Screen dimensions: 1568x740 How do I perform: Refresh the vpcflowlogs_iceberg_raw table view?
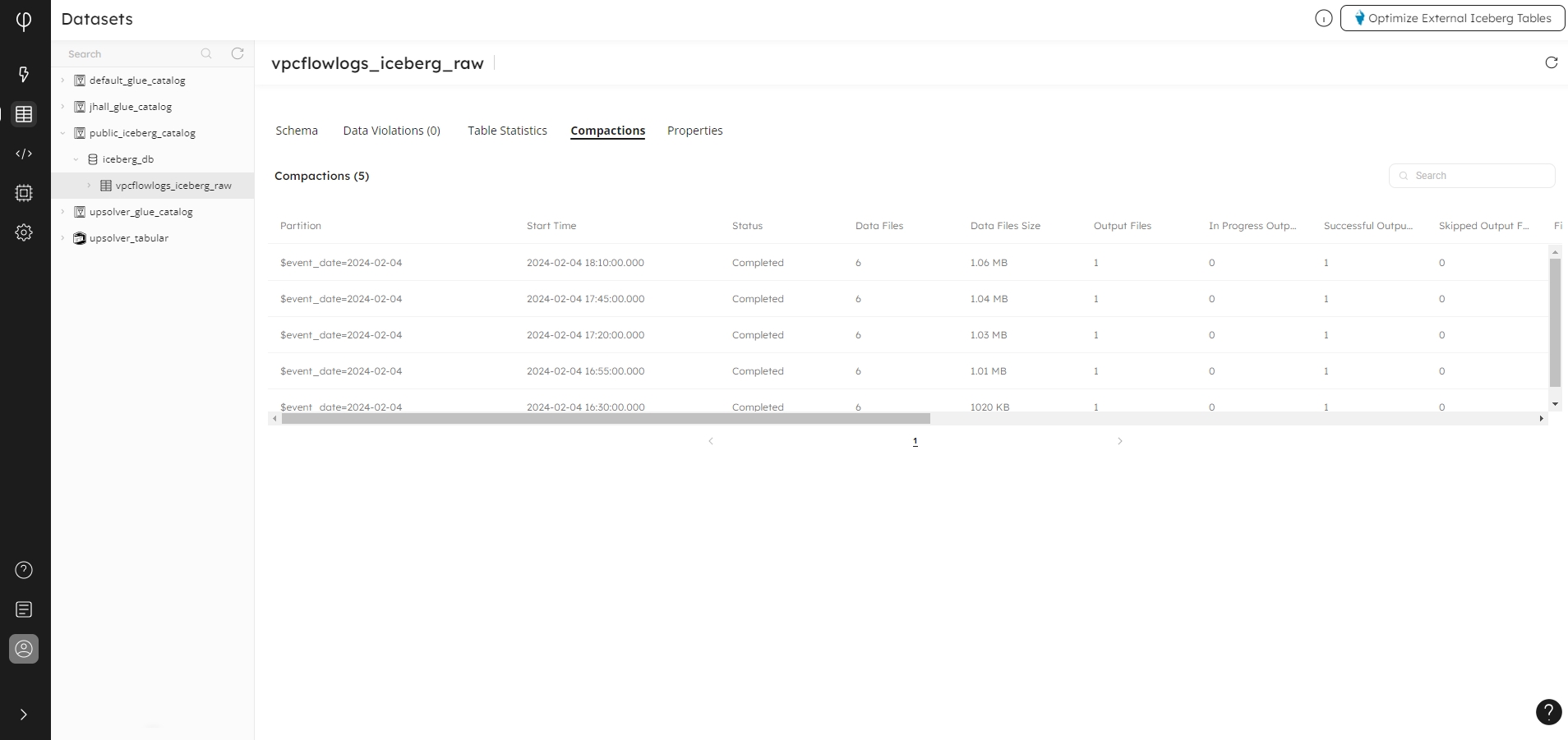click(x=1551, y=62)
